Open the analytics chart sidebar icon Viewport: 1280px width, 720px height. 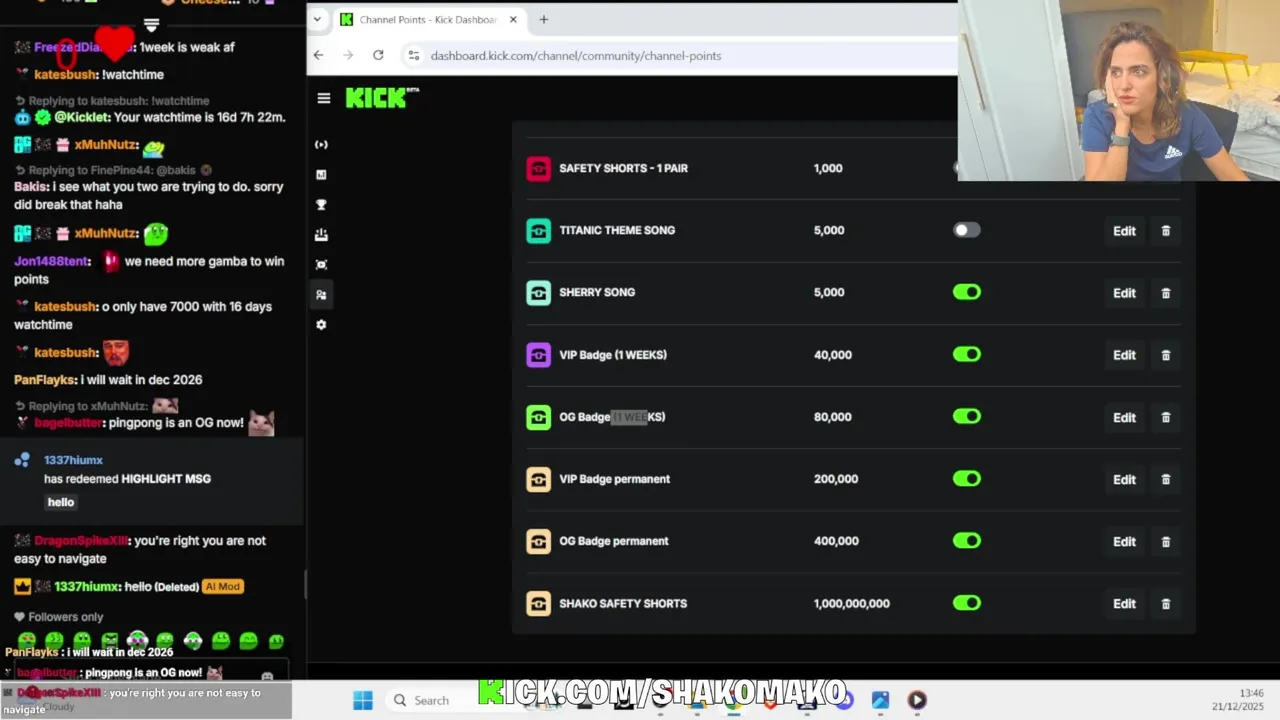pyautogui.click(x=321, y=174)
